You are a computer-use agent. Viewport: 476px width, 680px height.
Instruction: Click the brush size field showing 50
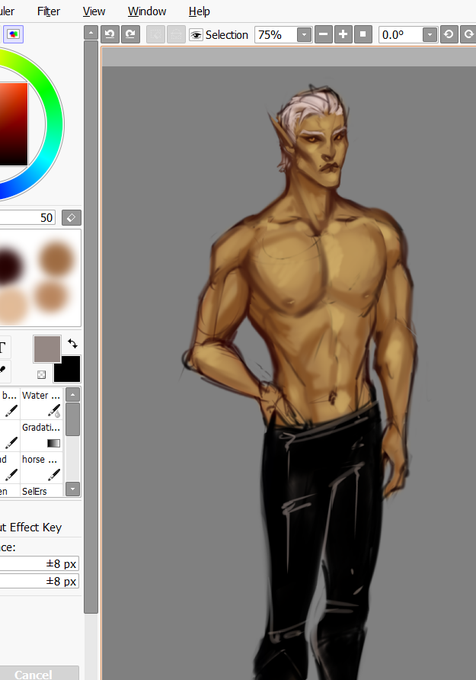pos(28,217)
